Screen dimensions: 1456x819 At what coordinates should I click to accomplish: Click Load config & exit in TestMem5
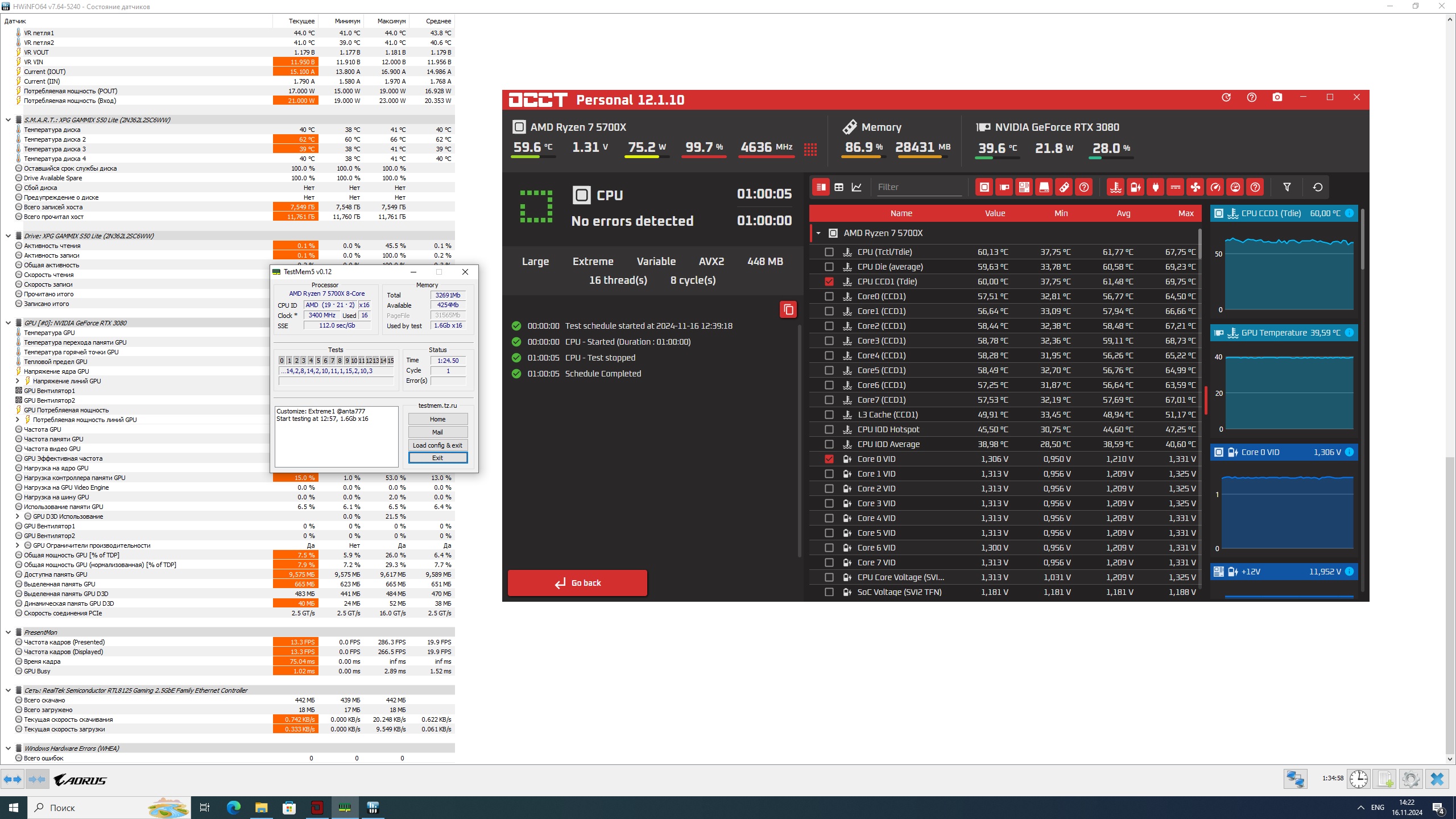click(x=437, y=445)
